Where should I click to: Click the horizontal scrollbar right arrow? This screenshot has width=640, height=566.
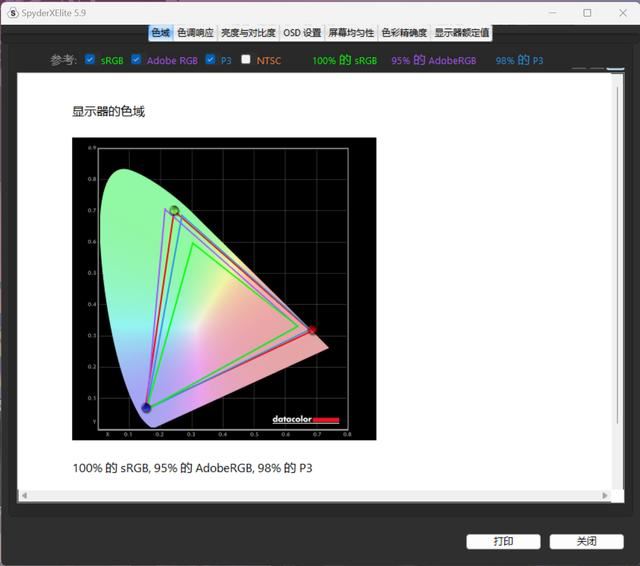[605, 496]
